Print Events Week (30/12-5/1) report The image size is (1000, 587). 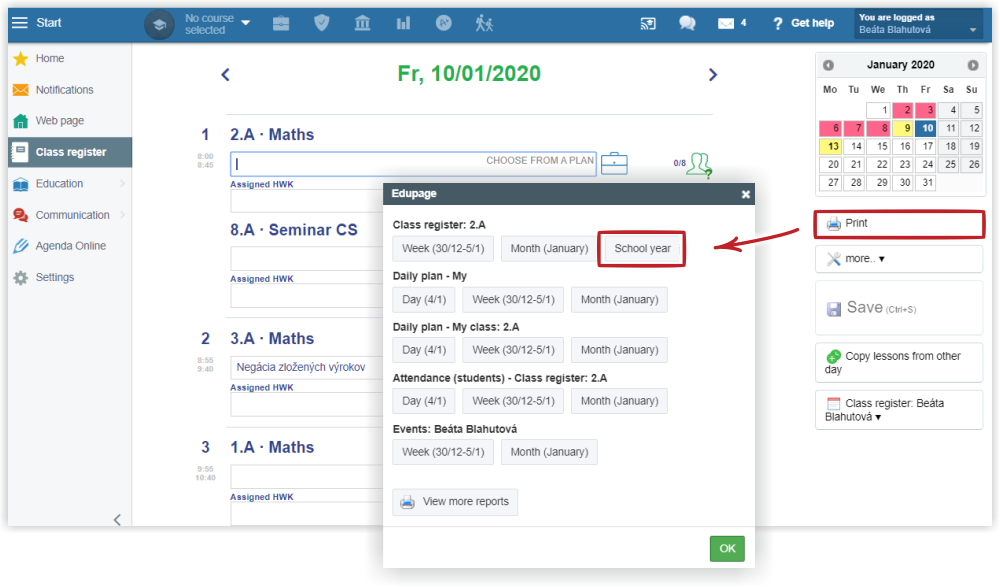(x=443, y=452)
